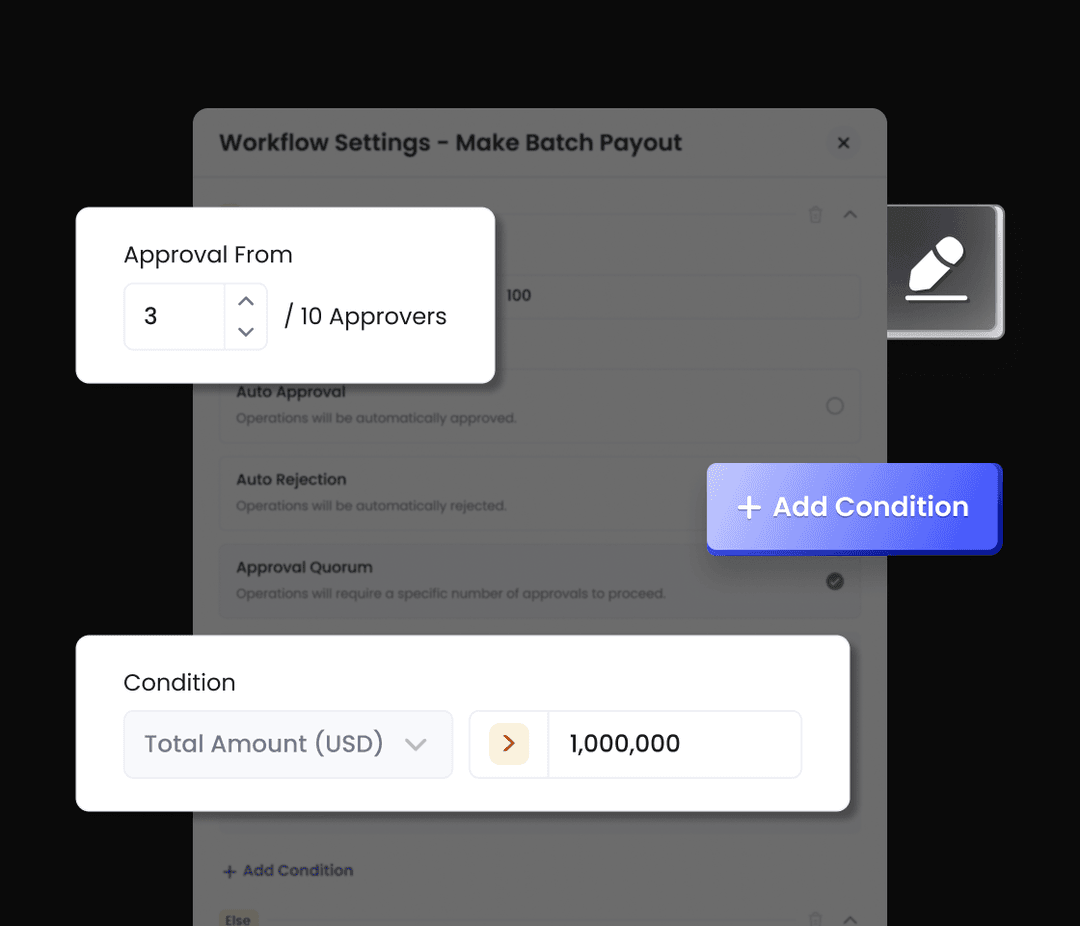Screen dimensions: 1080x926
Task: Click the small Add Condition link
Action: click(288, 871)
